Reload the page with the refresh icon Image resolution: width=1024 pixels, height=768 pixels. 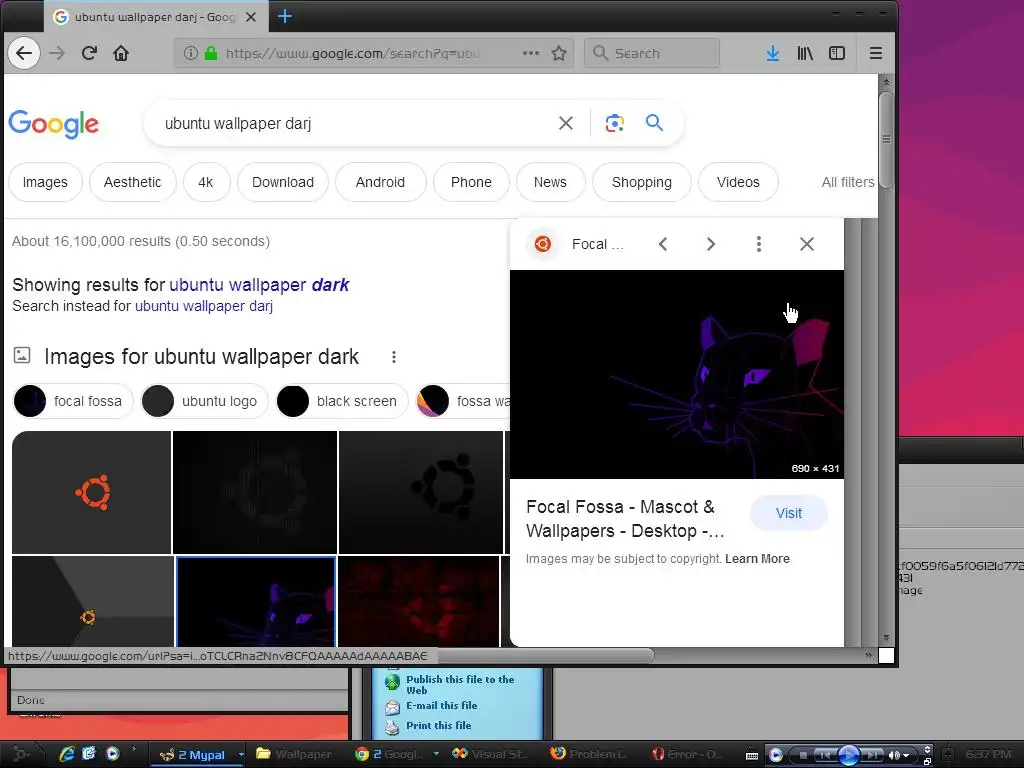pyautogui.click(x=89, y=53)
